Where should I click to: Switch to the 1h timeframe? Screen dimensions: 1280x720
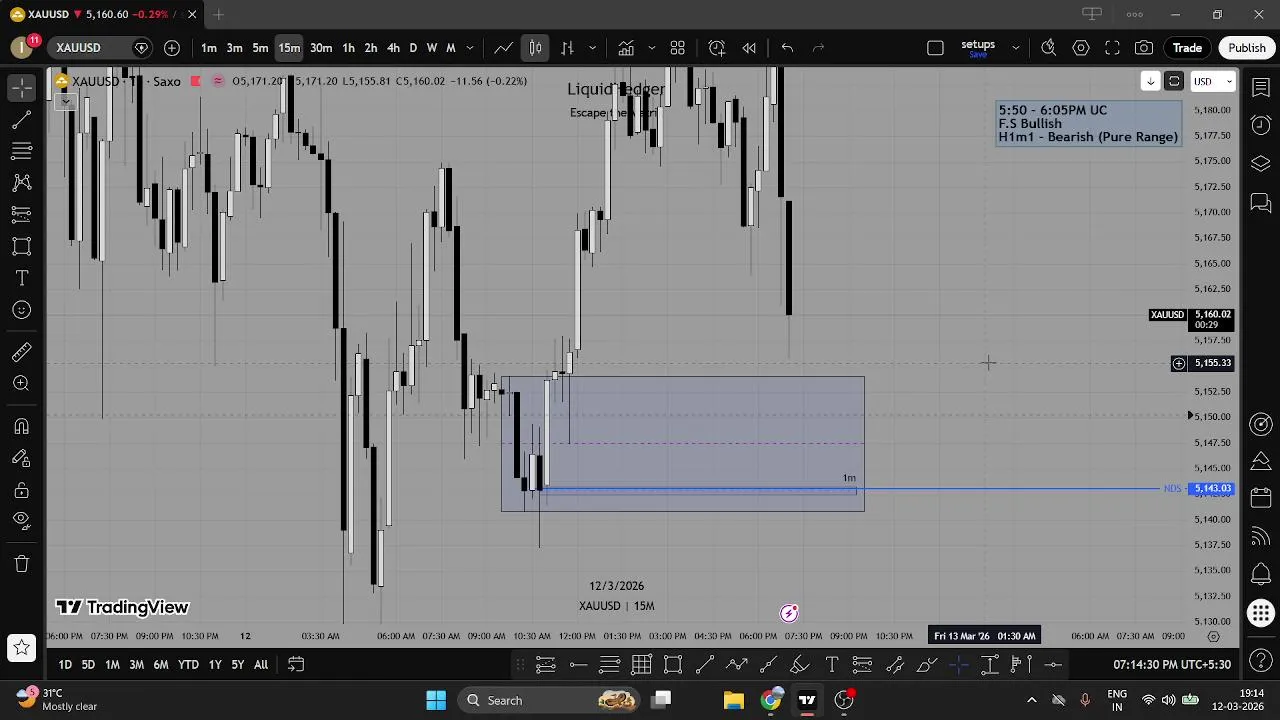(x=348, y=48)
